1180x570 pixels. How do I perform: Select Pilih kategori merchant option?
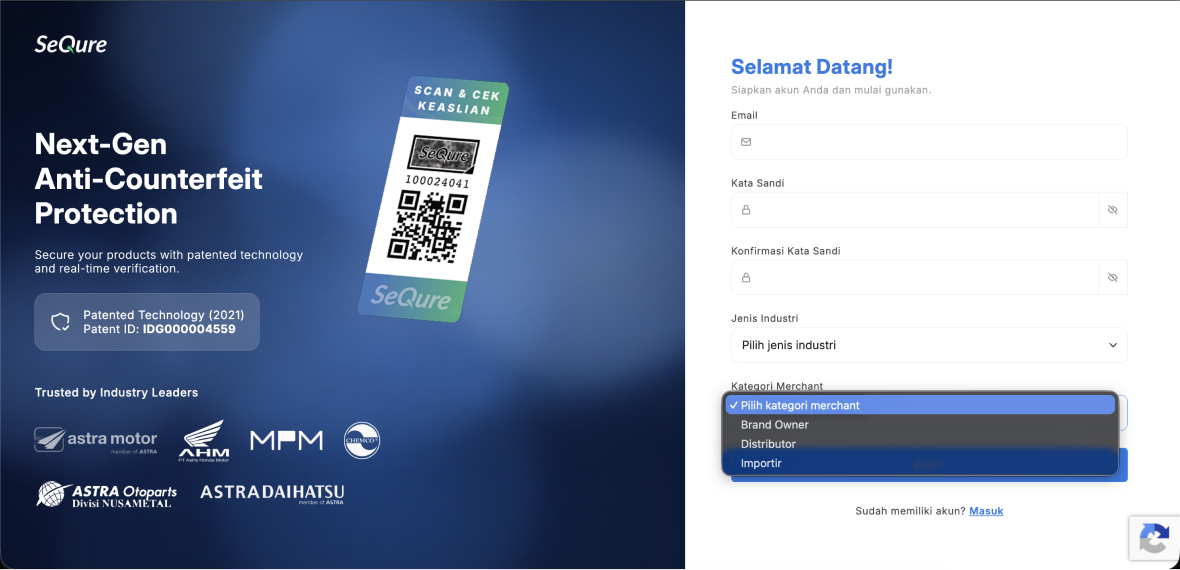point(920,405)
